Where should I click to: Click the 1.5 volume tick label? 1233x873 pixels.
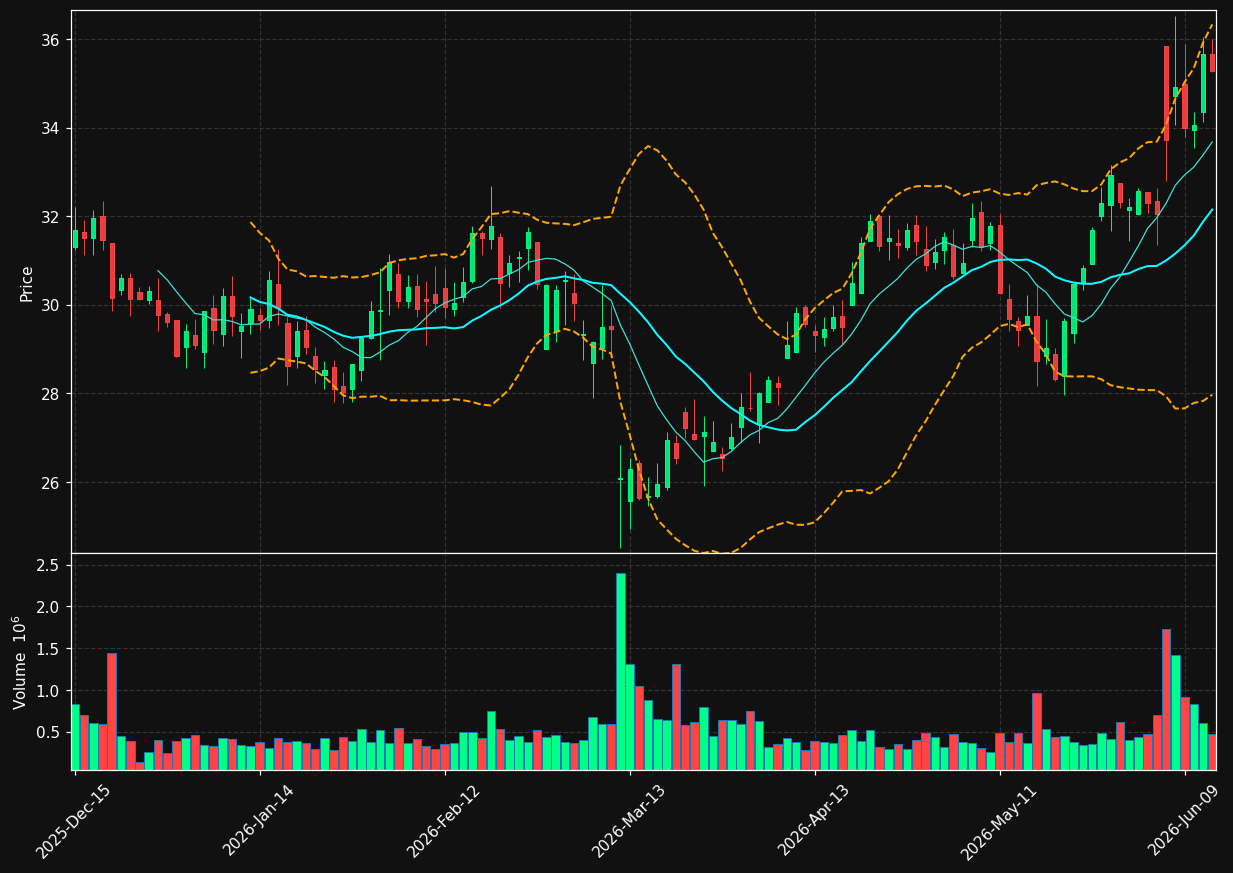point(48,649)
